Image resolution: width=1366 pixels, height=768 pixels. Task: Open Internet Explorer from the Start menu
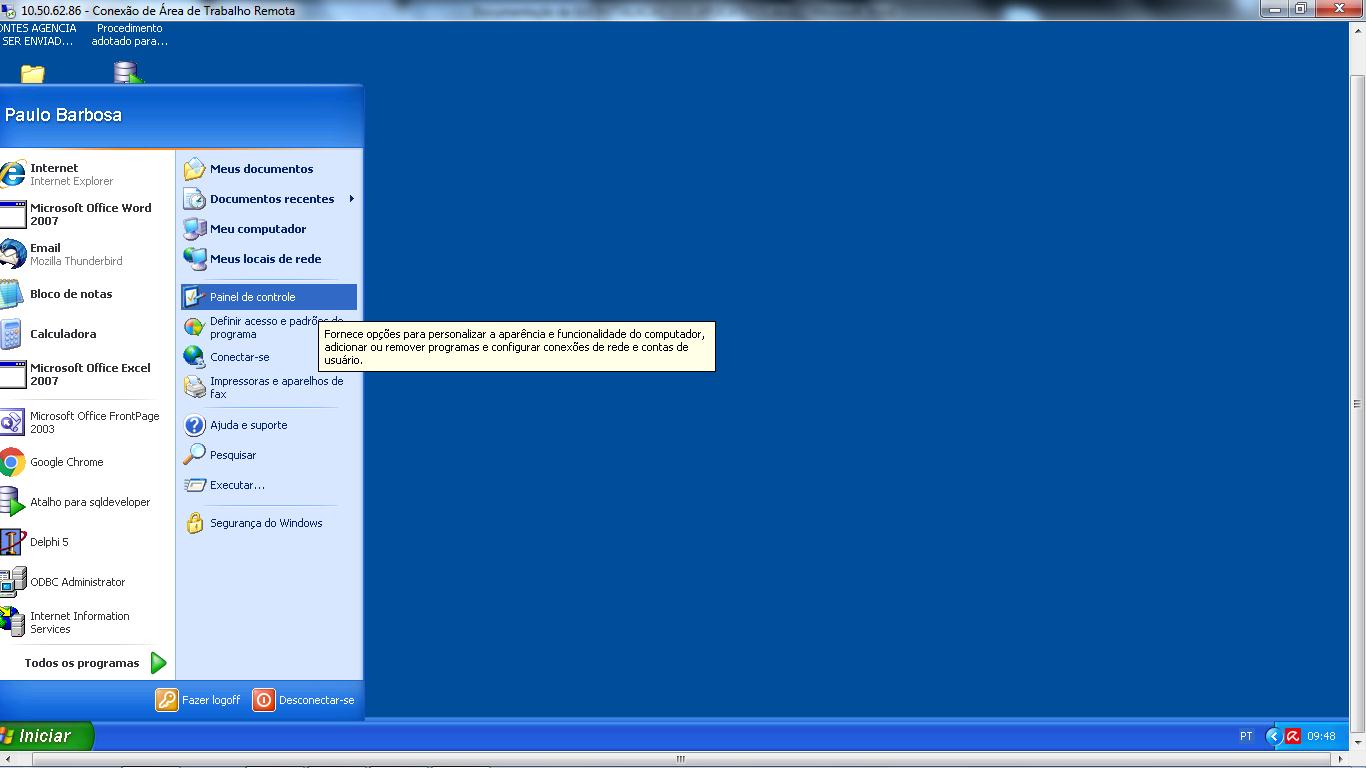pos(87,174)
